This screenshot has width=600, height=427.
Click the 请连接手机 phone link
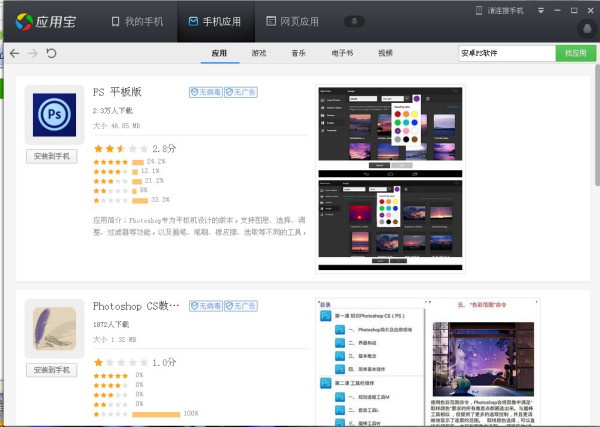click(x=499, y=11)
